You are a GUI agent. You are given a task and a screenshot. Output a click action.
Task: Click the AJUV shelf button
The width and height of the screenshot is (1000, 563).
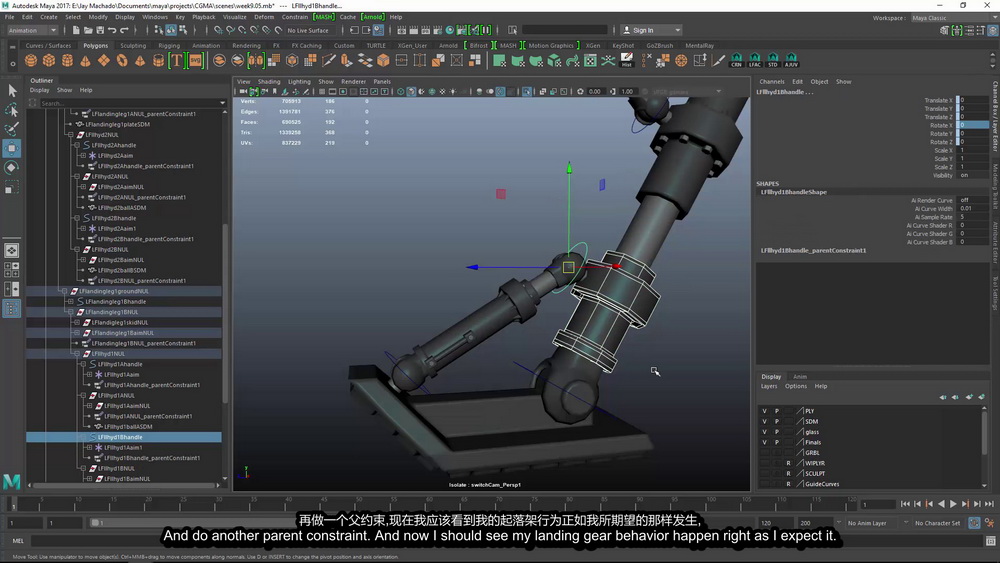(791, 61)
